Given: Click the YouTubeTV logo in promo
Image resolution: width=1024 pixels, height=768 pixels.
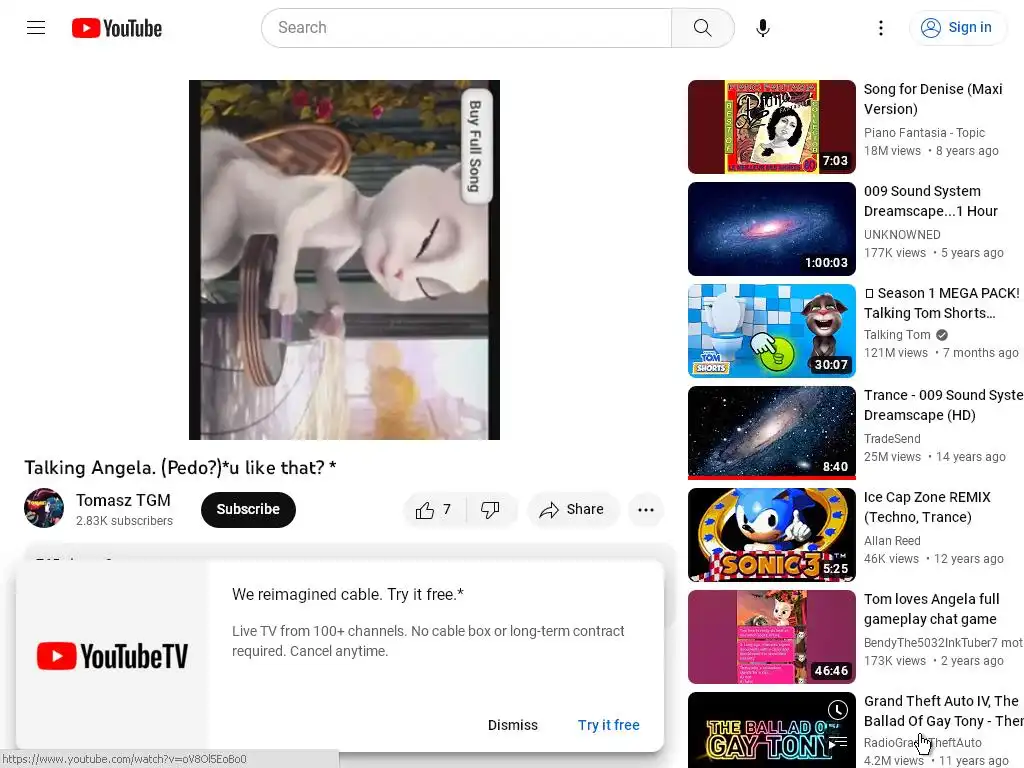Looking at the screenshot, I should (x=112, y=656).
